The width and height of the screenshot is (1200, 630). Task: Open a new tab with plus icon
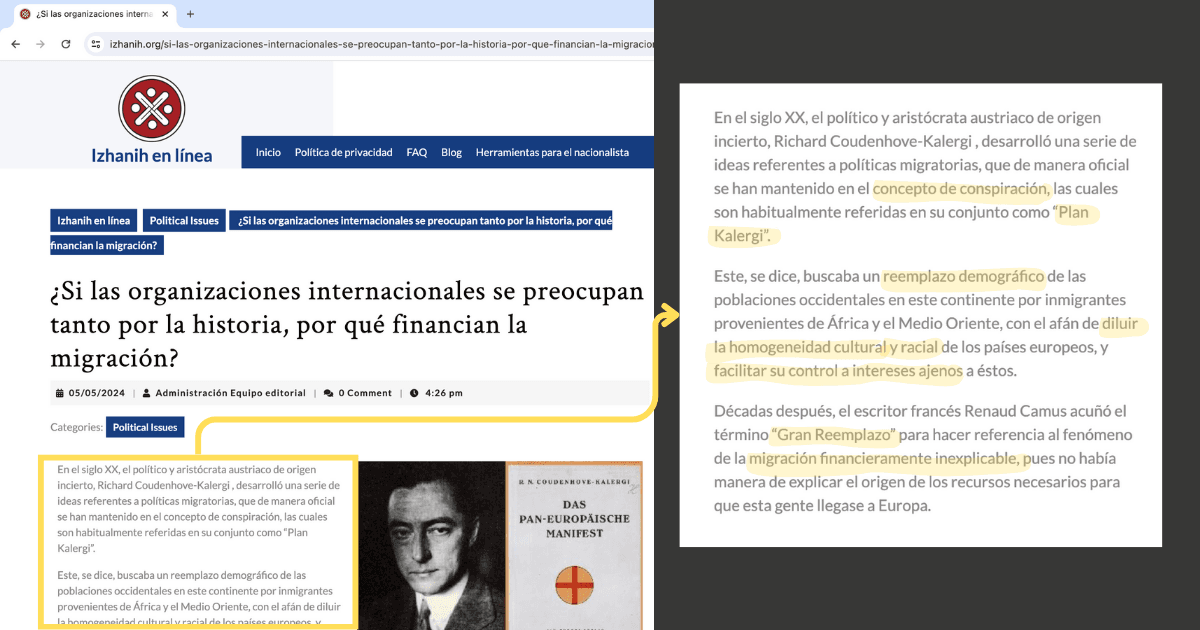(190, 14)
